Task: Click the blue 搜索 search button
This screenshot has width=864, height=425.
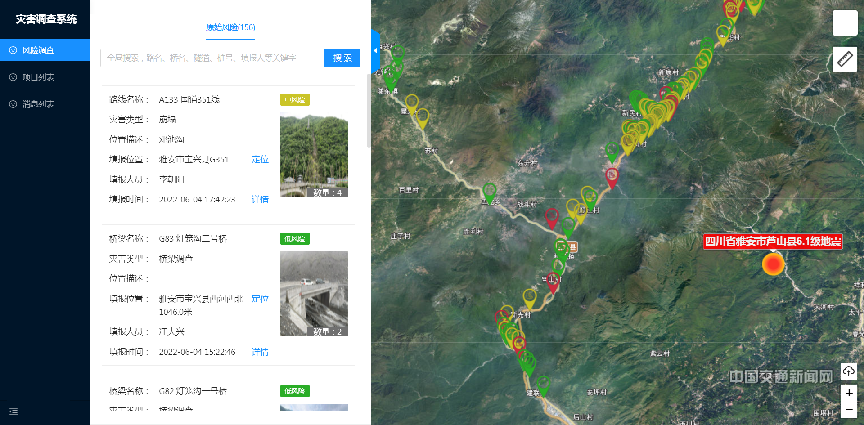Action: tap(341, 58)
